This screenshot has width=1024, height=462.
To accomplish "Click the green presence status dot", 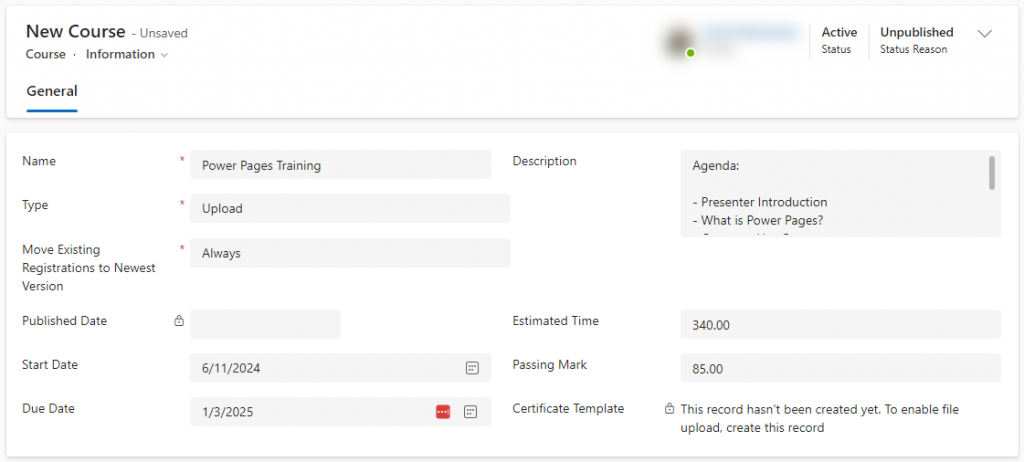I will pos(690,53).
